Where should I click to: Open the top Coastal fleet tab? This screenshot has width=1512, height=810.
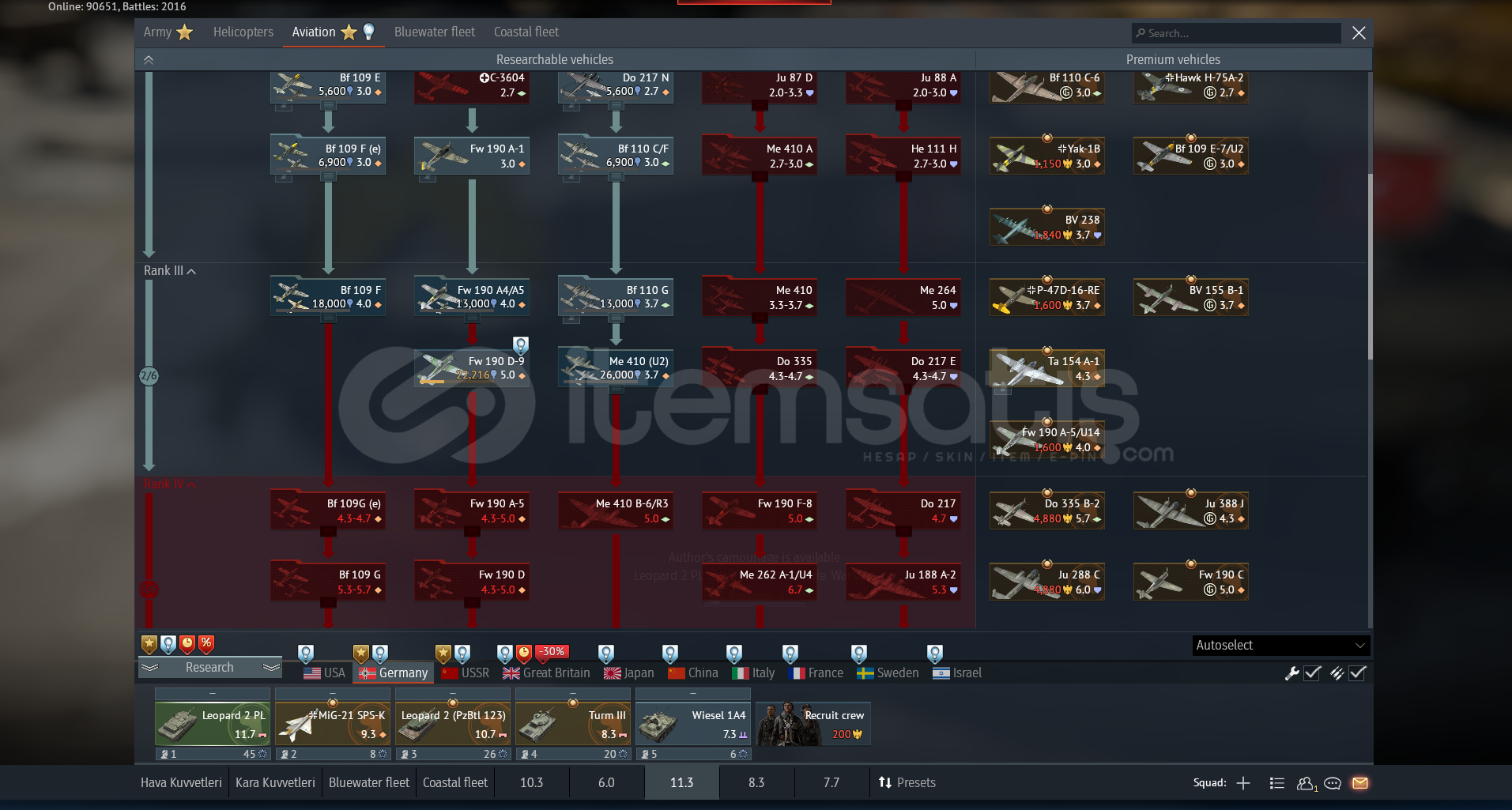[x=526, y=32]
